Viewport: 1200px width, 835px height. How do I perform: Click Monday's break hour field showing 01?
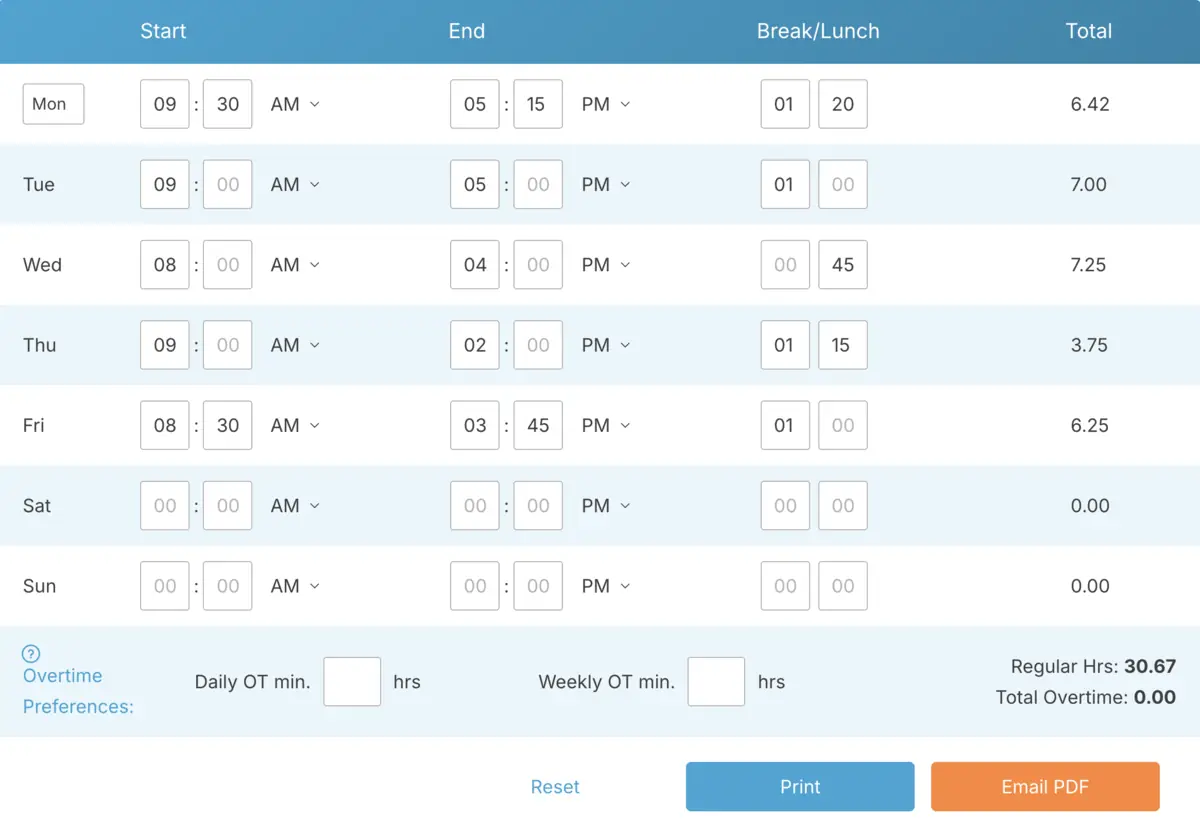click(x=785, y=104)
